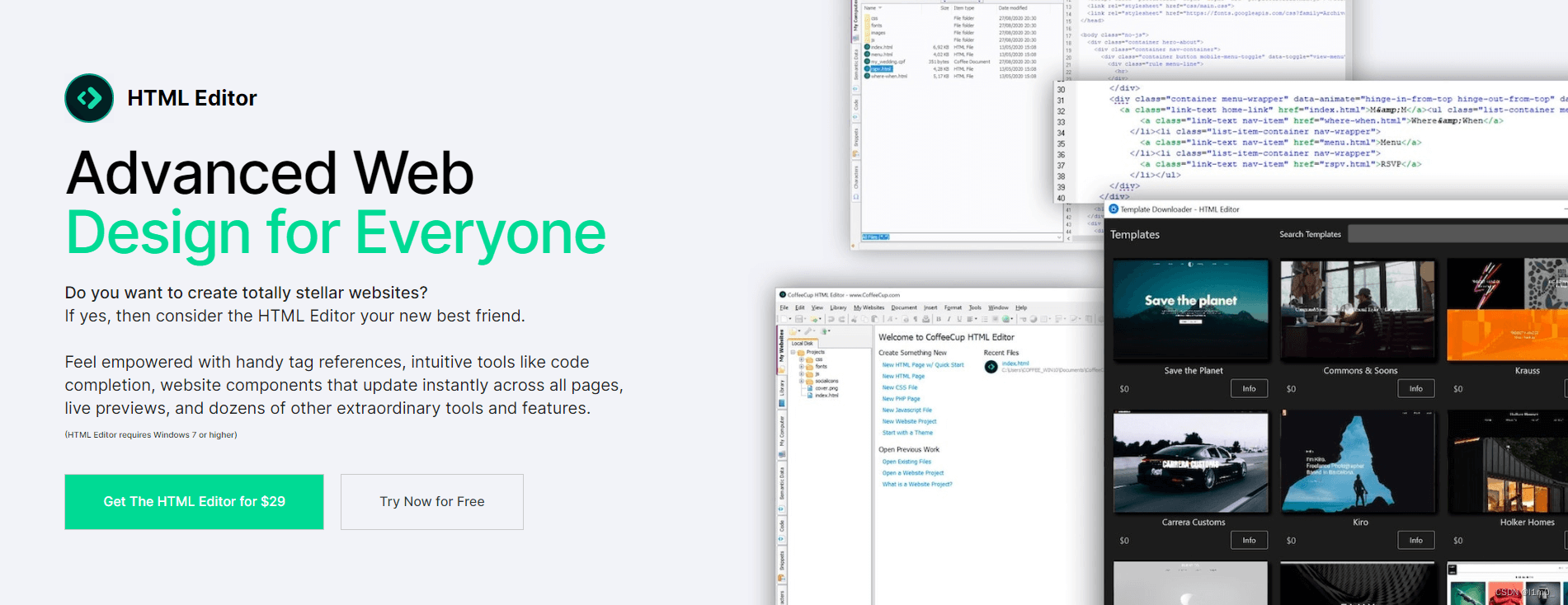This screenshot has height=605, width=1568.
Task: Click the cover.png file icon
Action: click(811, 388)
